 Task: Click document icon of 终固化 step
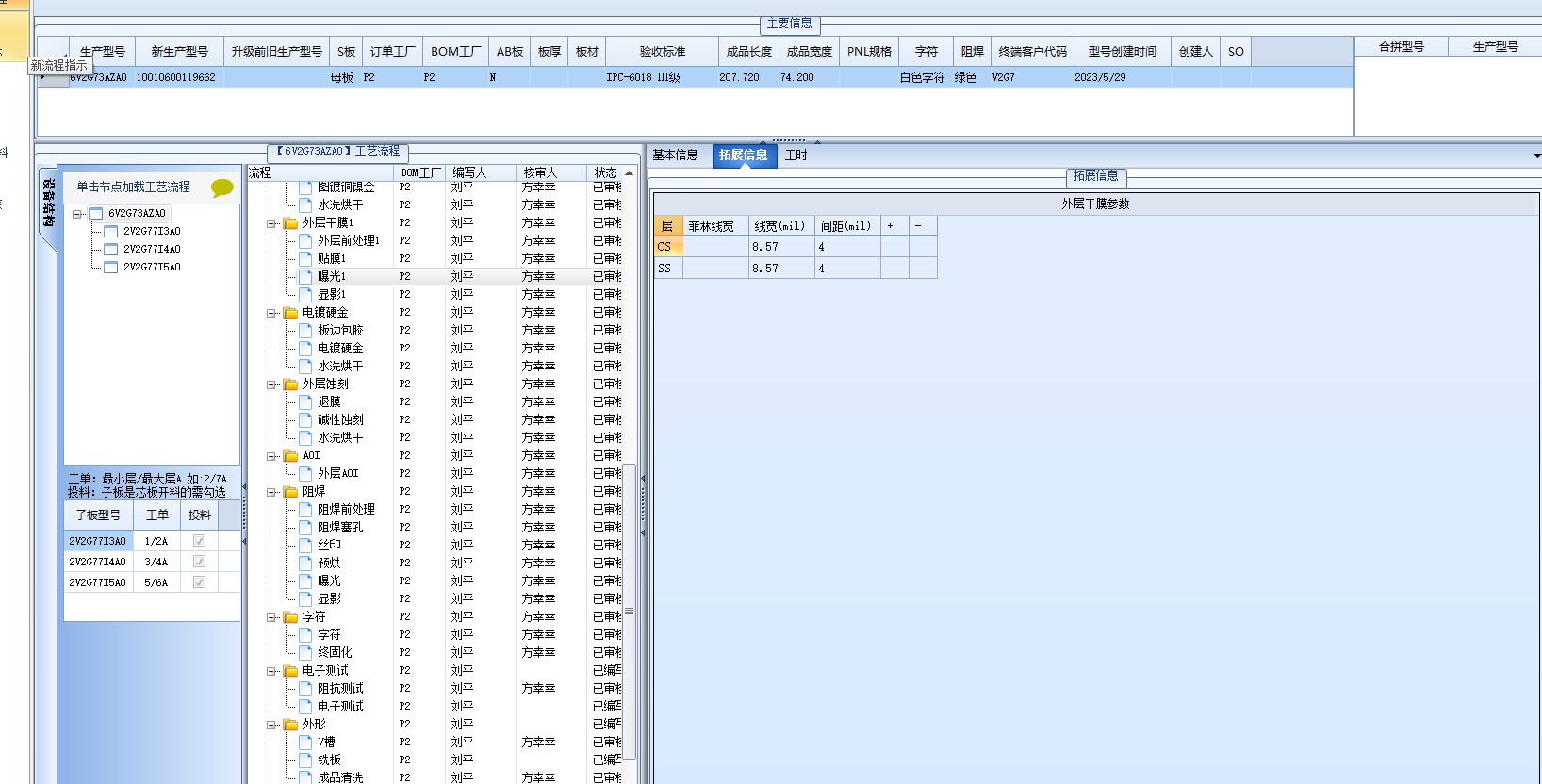point(305,652)
